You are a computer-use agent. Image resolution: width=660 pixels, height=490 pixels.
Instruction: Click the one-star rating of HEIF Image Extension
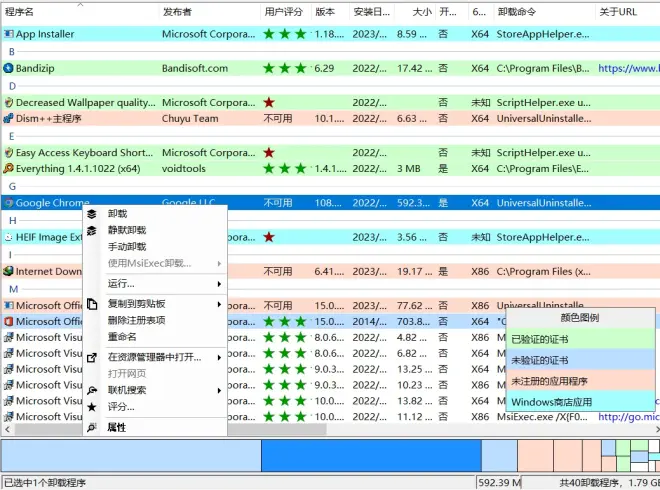click(269, 237)
